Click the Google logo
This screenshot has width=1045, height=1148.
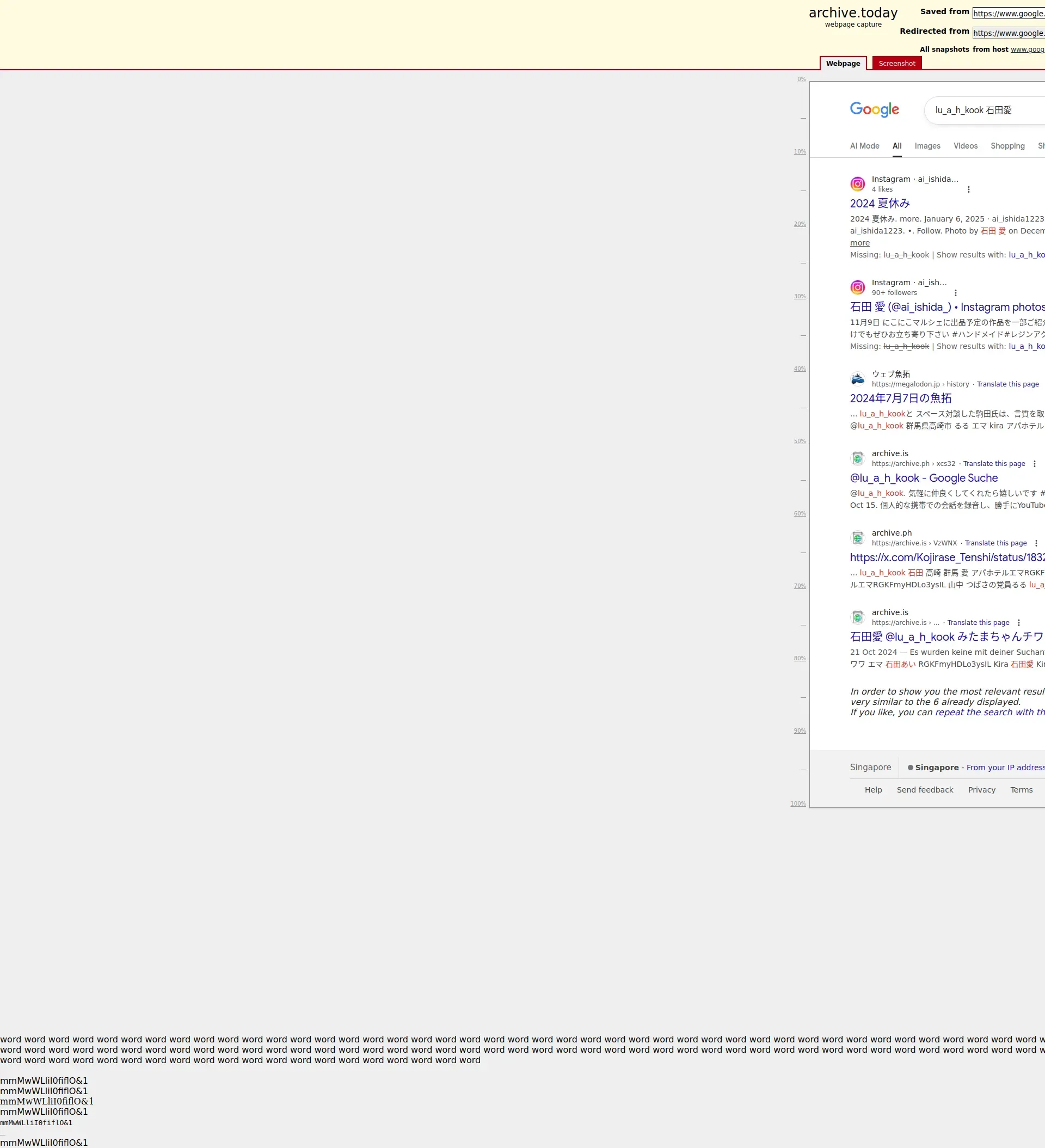(874, 109)
